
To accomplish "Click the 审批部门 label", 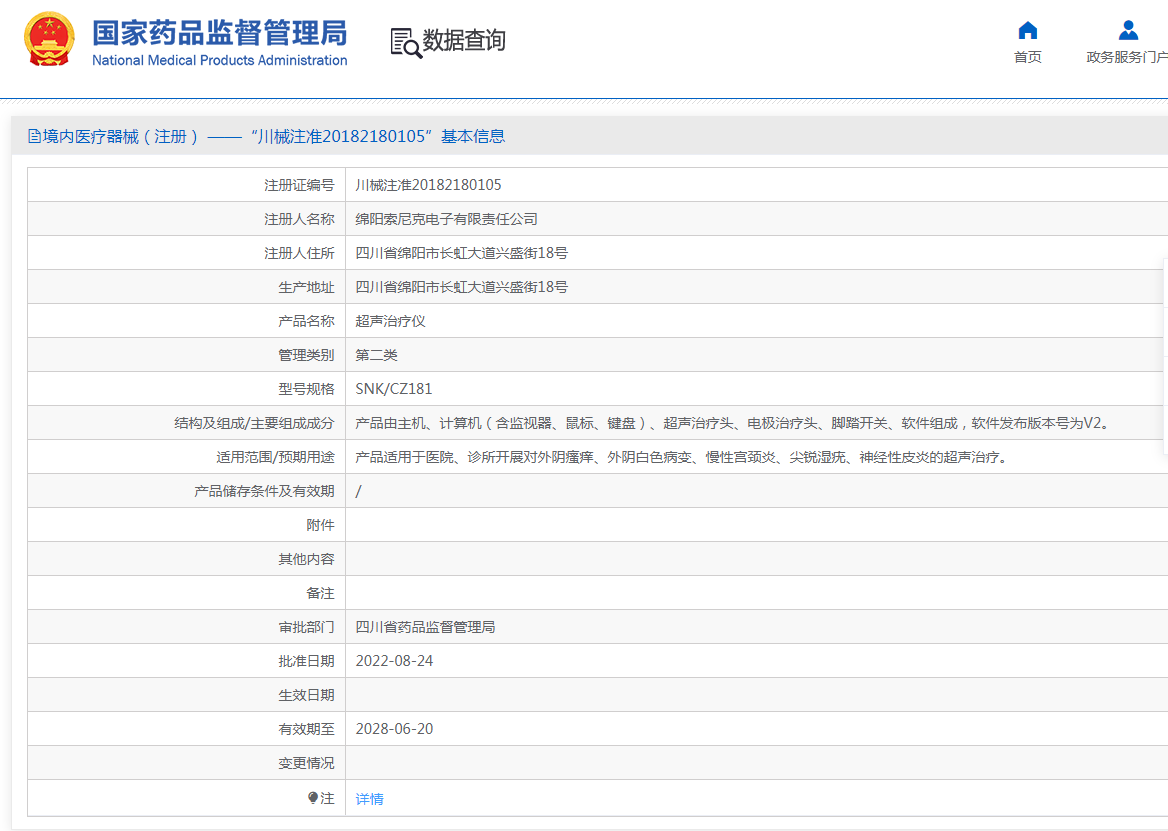I will coord(306,627).
